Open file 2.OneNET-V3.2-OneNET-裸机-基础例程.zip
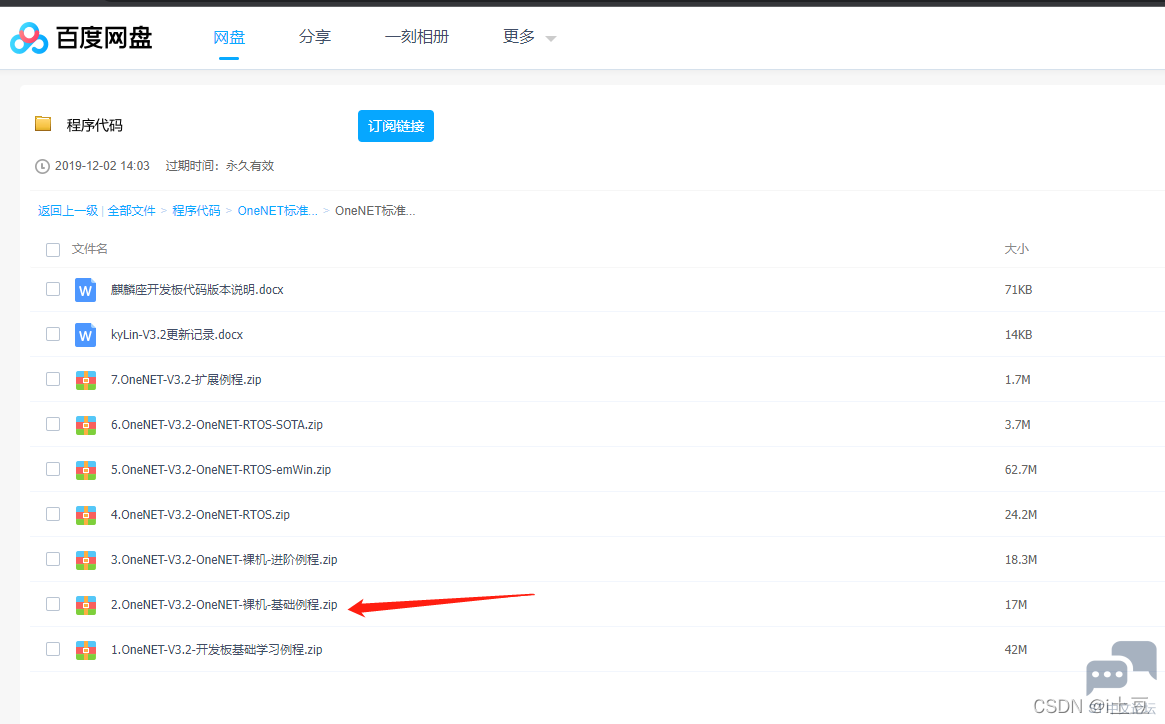 pos(224,605)
